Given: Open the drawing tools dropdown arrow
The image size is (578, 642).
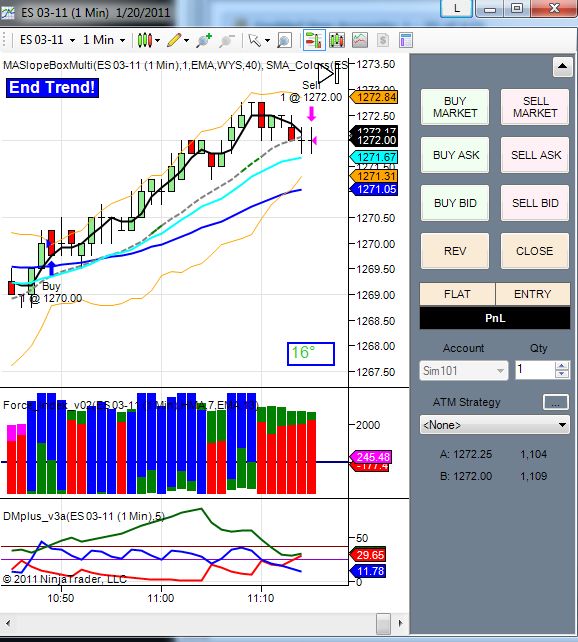Looking at the screenshot, I should pos(186,41).
